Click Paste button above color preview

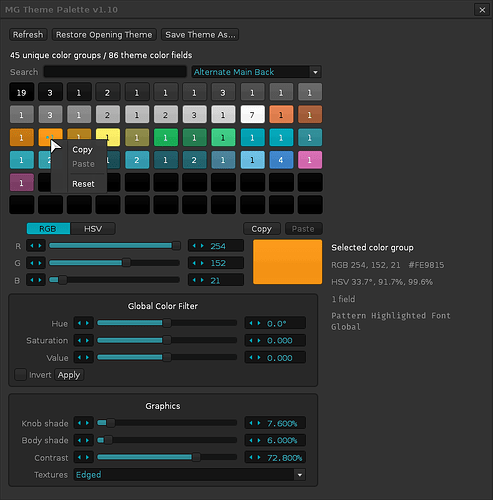point(303,229)
